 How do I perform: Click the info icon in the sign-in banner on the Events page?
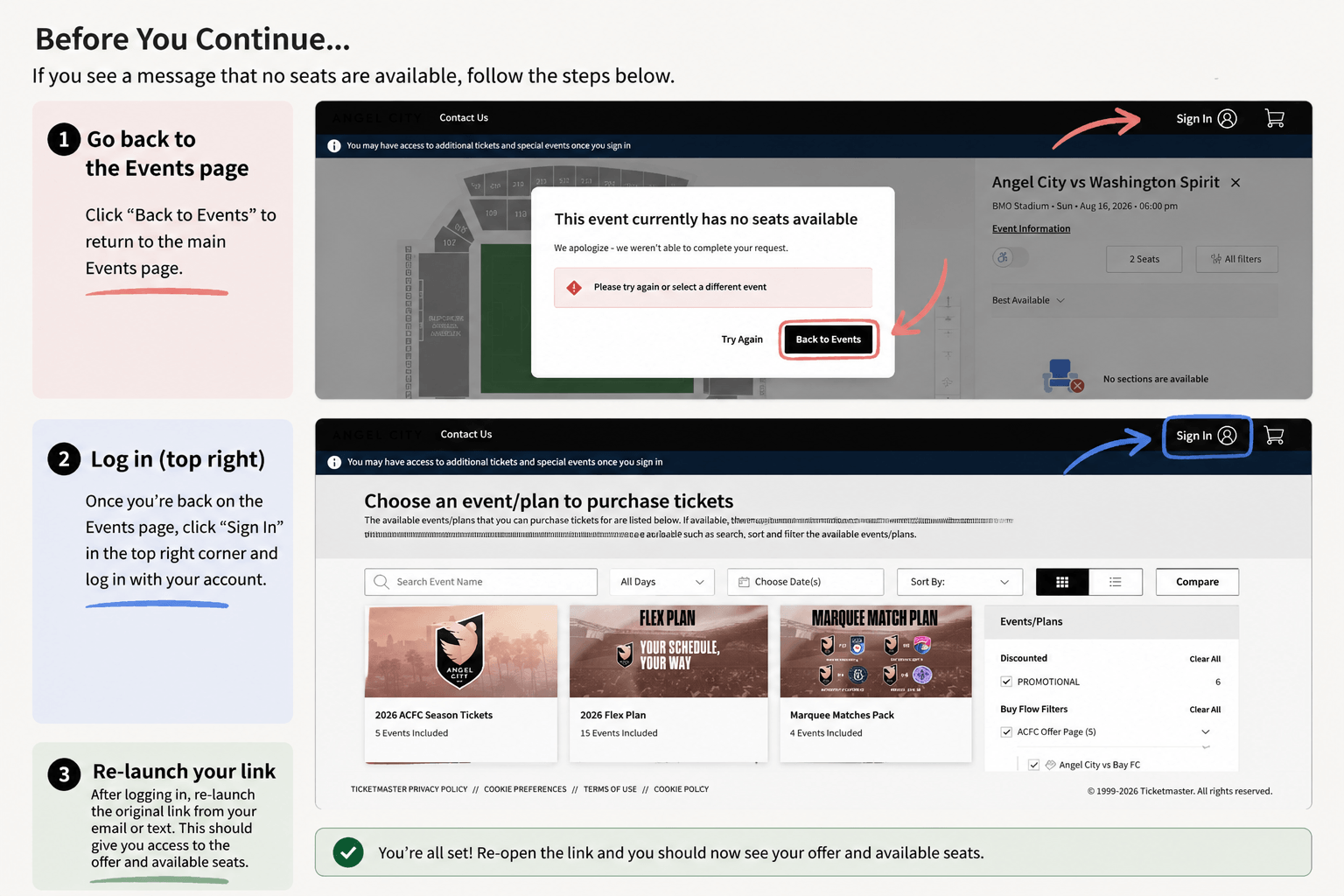click(x=334, y=462)
